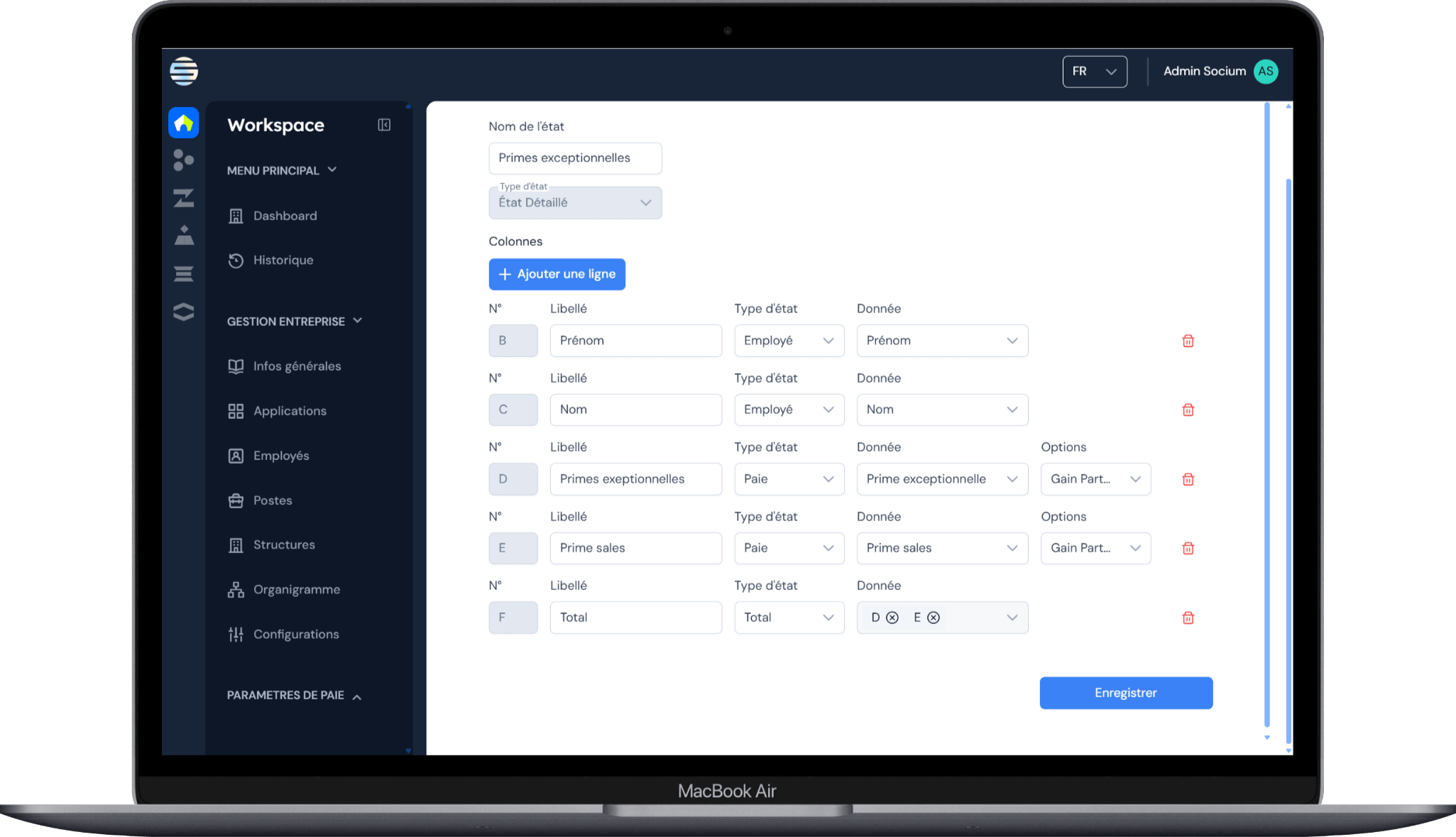Go to Organigramme menu item
The height and width of the screenshot is (837, 1456).
point(296,590)
